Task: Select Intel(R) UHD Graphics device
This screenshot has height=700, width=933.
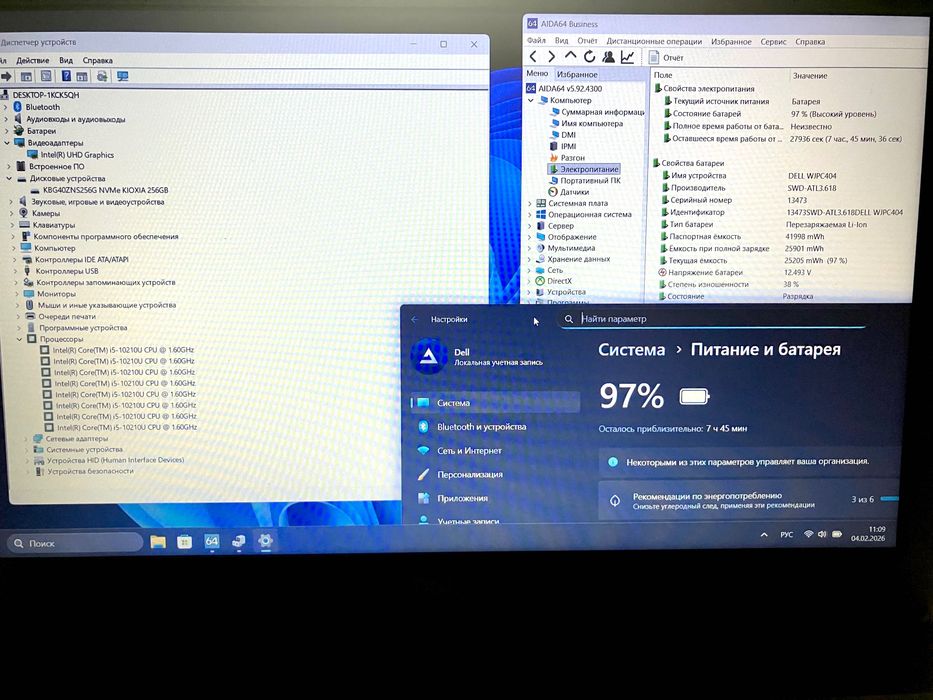Action: tap(70, 155)
